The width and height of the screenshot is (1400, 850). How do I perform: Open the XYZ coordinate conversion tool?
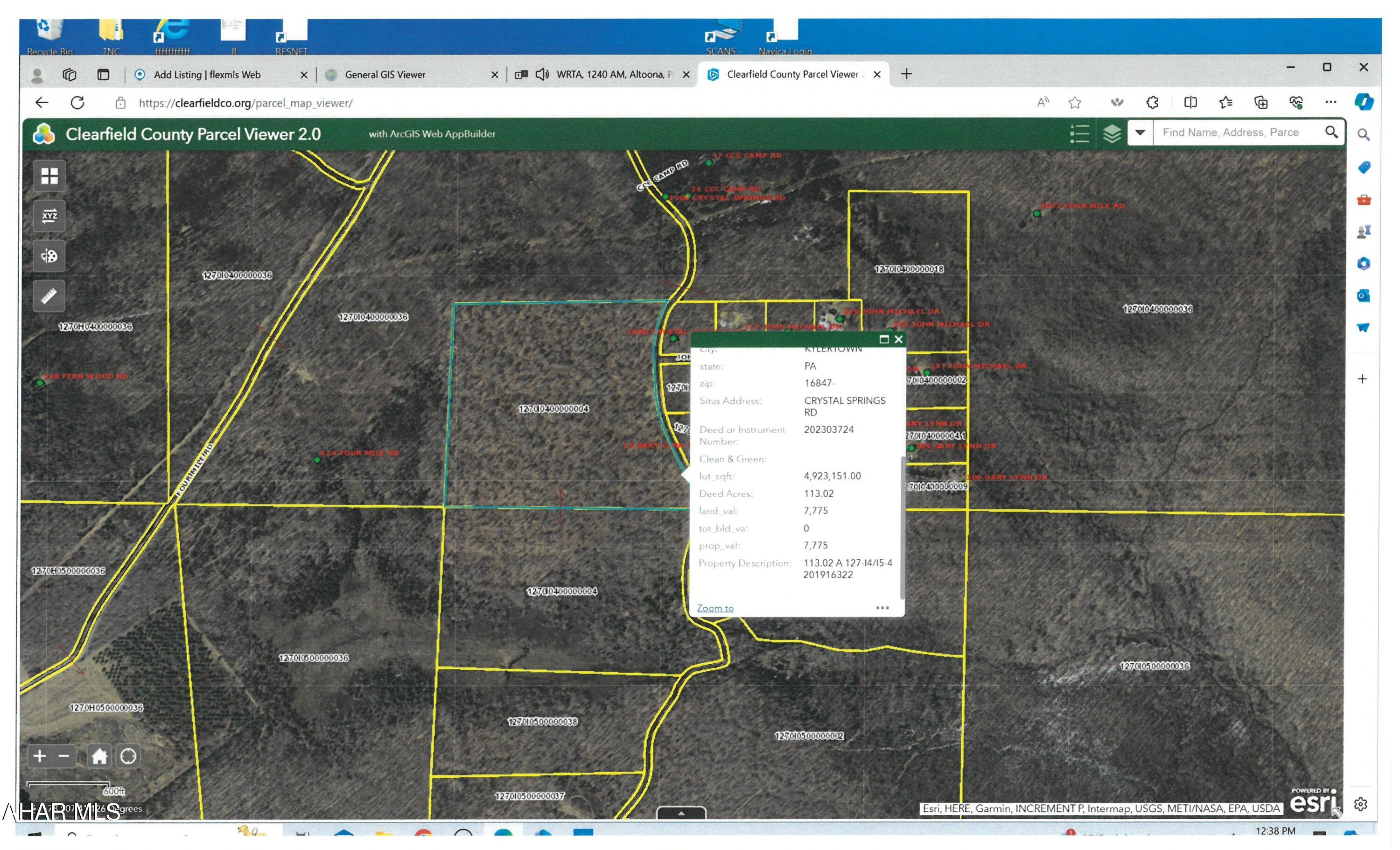(49, 216)
